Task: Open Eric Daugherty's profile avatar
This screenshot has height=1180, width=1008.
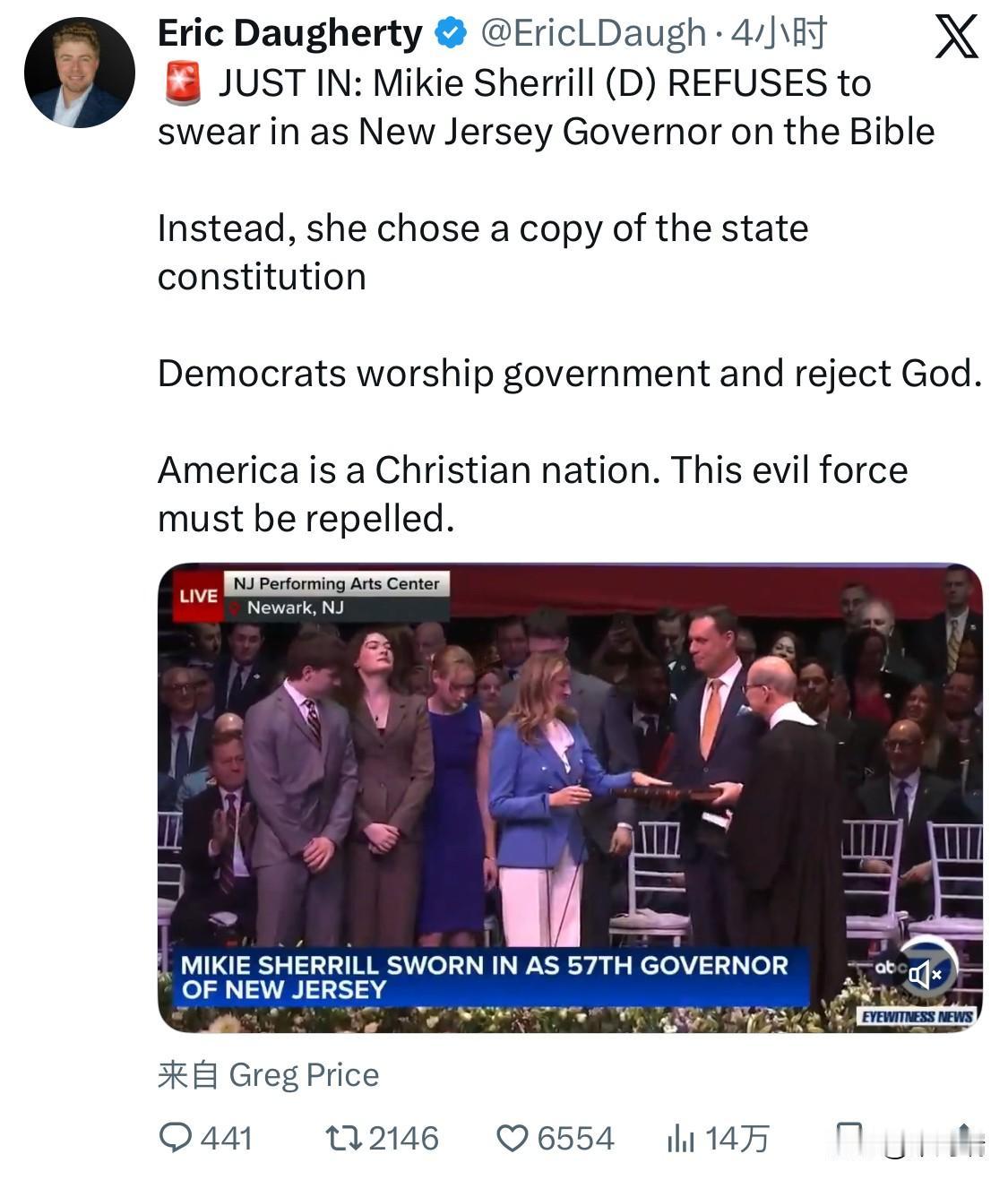Action: pos(79,73)
